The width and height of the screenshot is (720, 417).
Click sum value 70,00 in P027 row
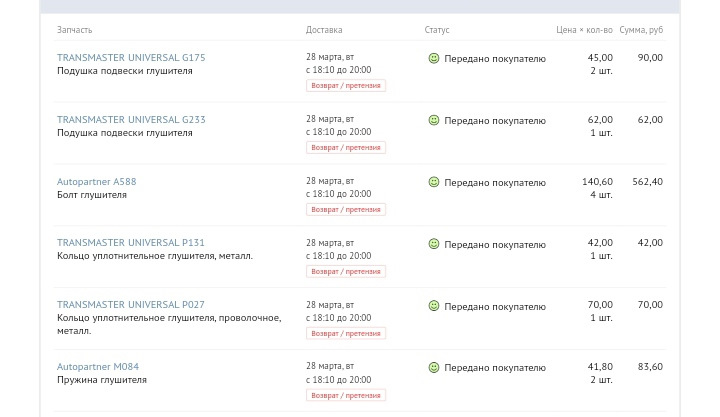pyautogui.click(x=650, y=304)
